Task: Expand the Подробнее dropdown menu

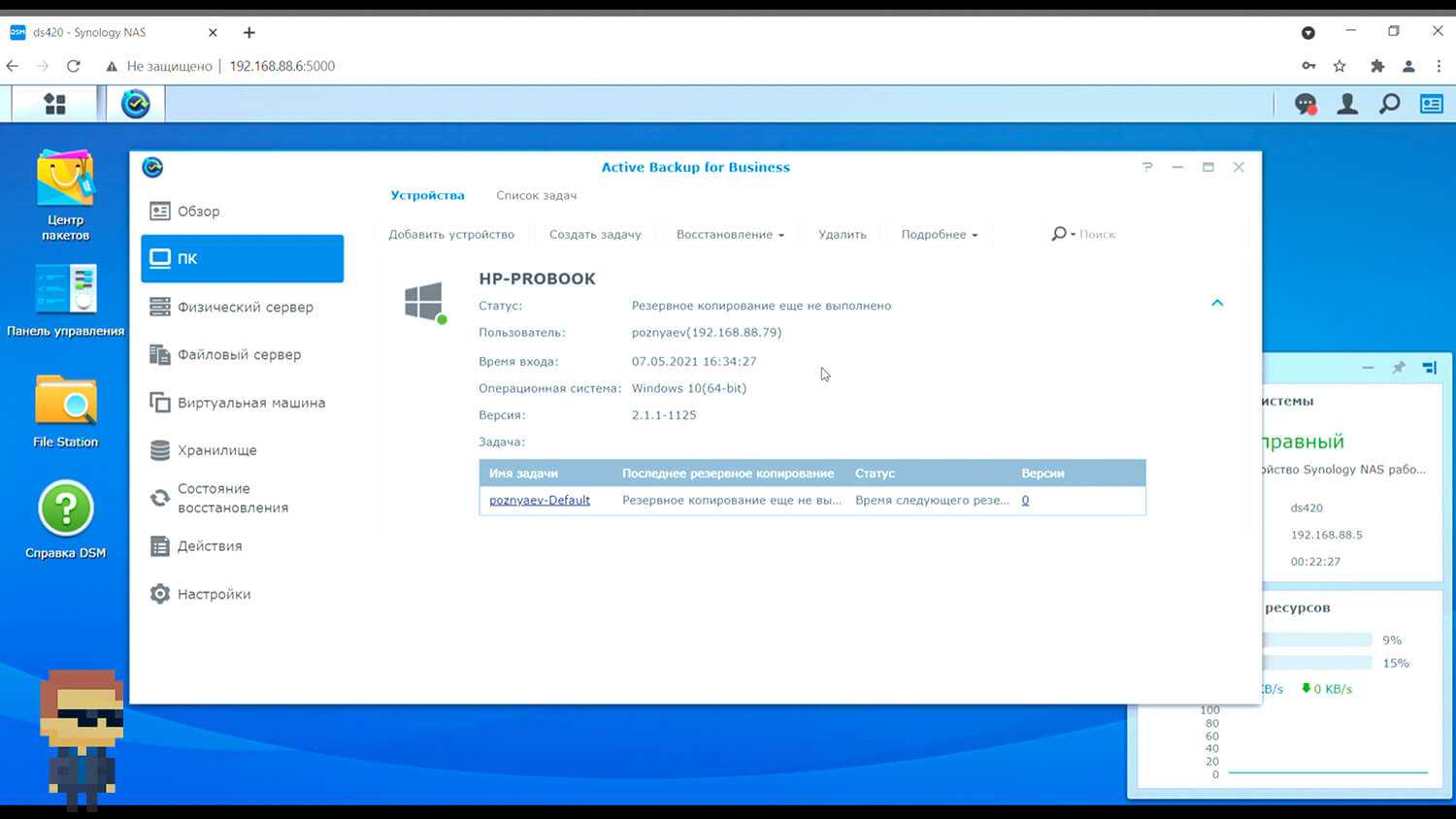Action: click(x=939, y=235)
